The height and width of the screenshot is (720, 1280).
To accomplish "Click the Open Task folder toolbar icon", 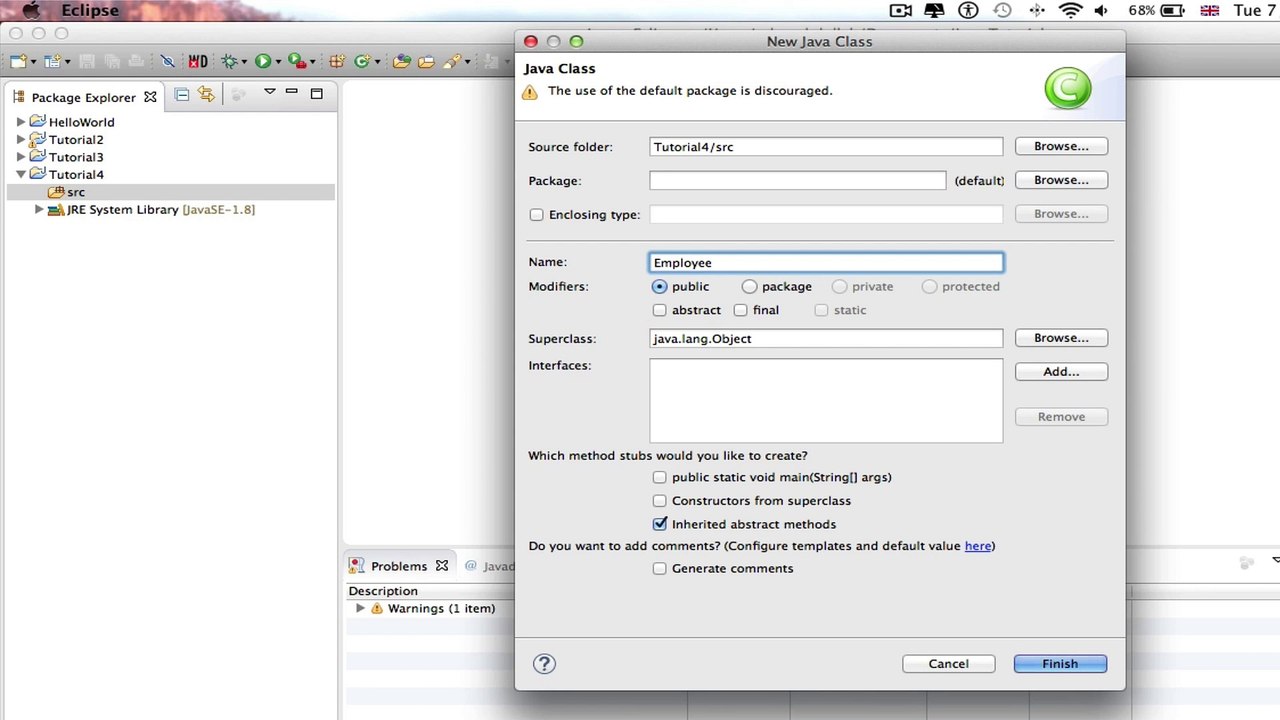I will (426, 62).
